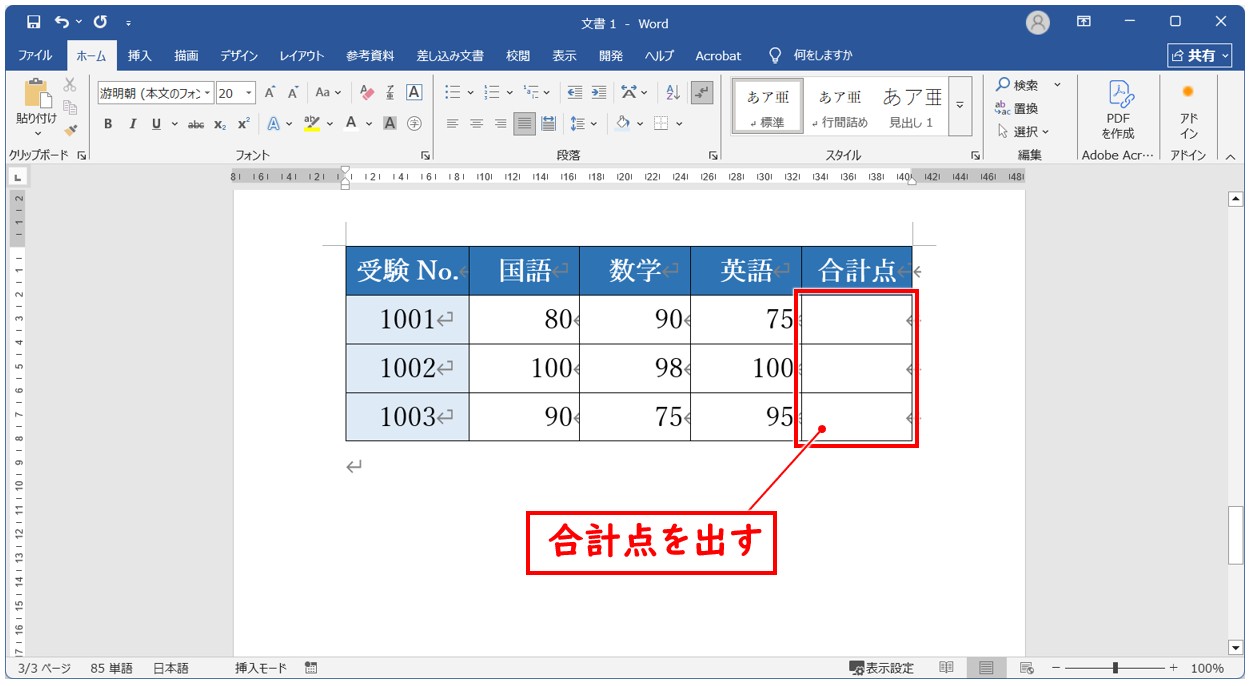The width and height of the screenshot is (1252, 686).
Task: Toggle show/hide paragraph marks button
Action: click(702, 93)
